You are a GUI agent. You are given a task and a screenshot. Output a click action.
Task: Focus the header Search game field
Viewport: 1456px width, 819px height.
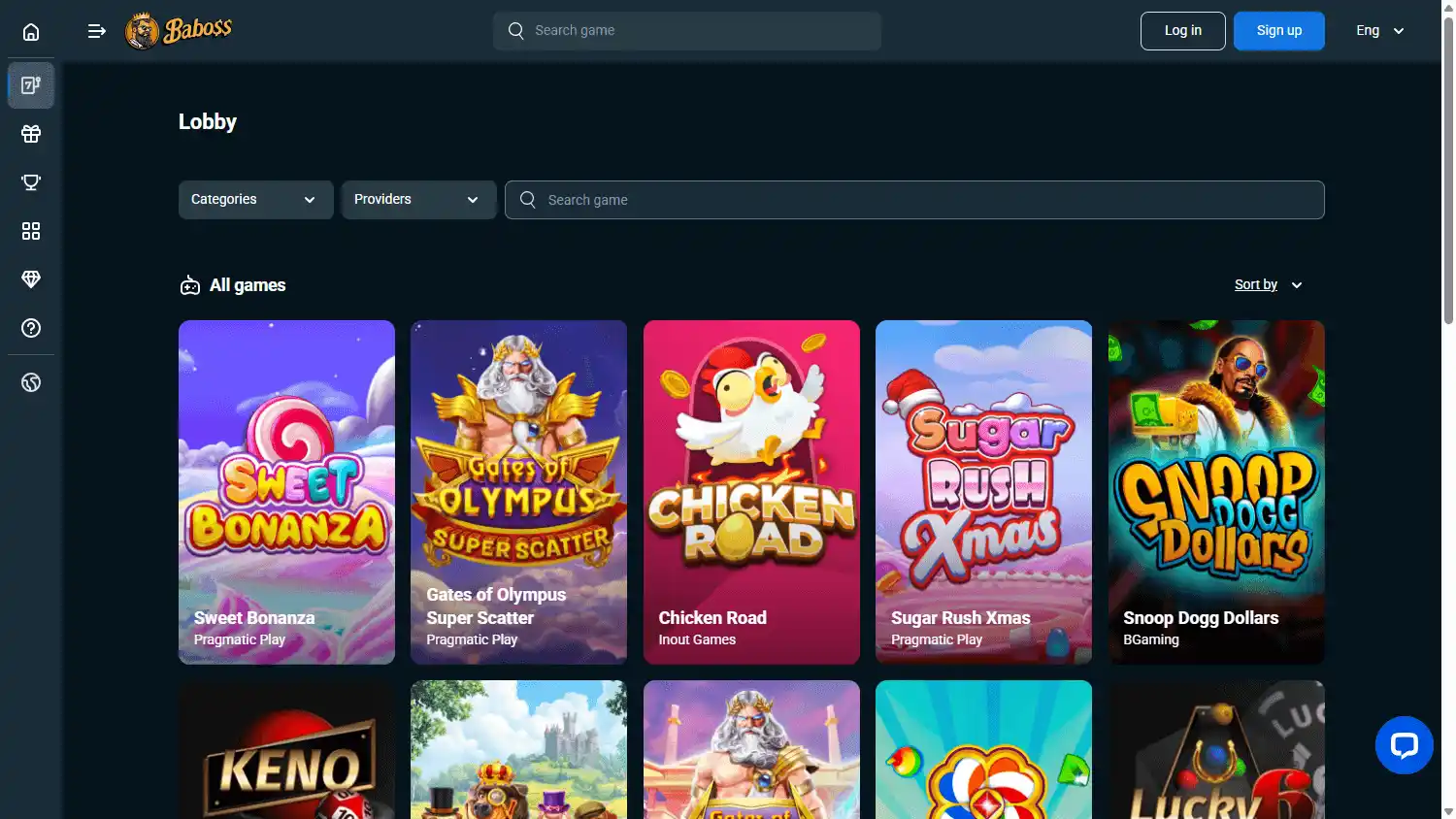click(x=687, y=31)
